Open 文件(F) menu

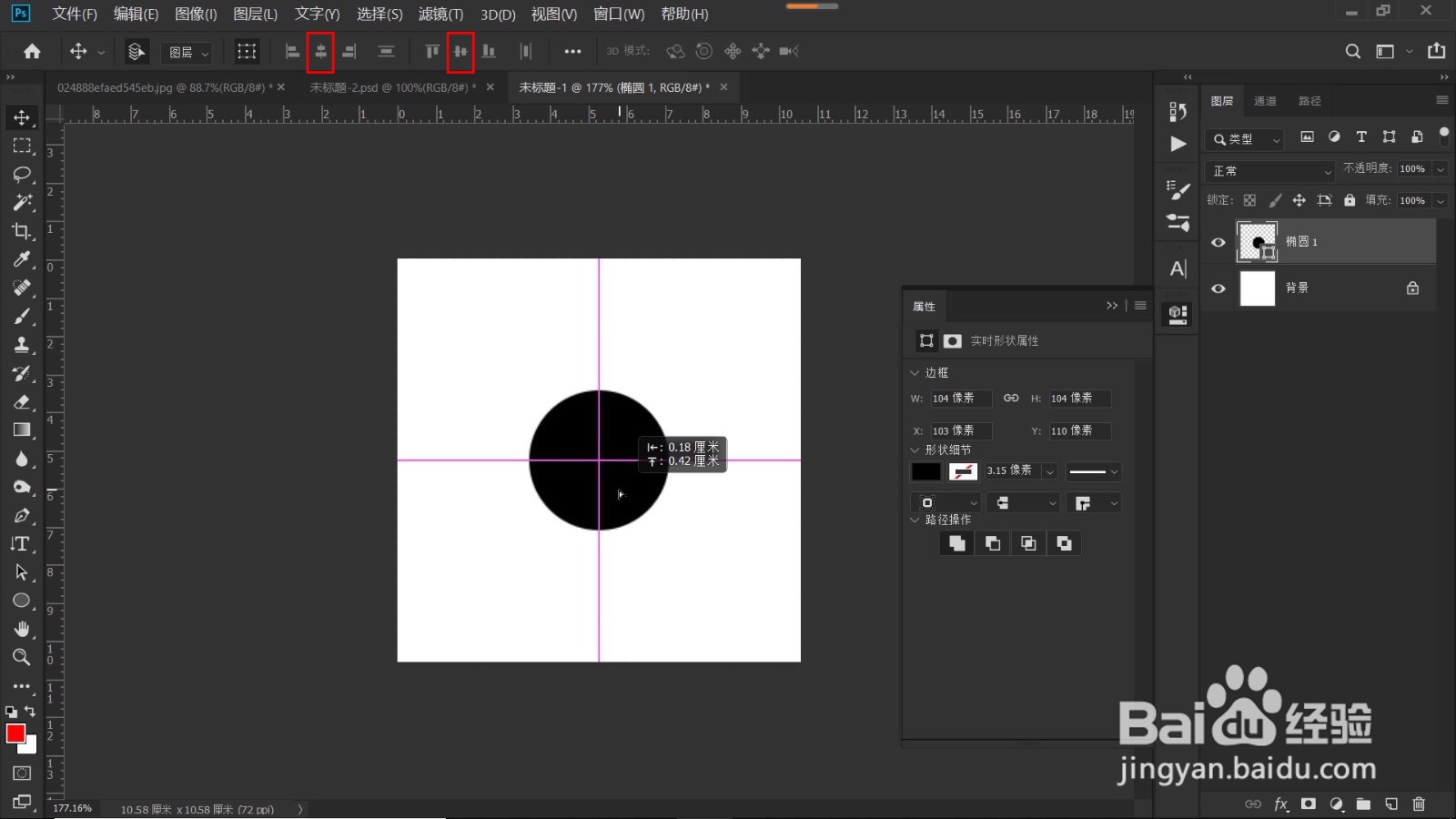(x=74, y=14)
